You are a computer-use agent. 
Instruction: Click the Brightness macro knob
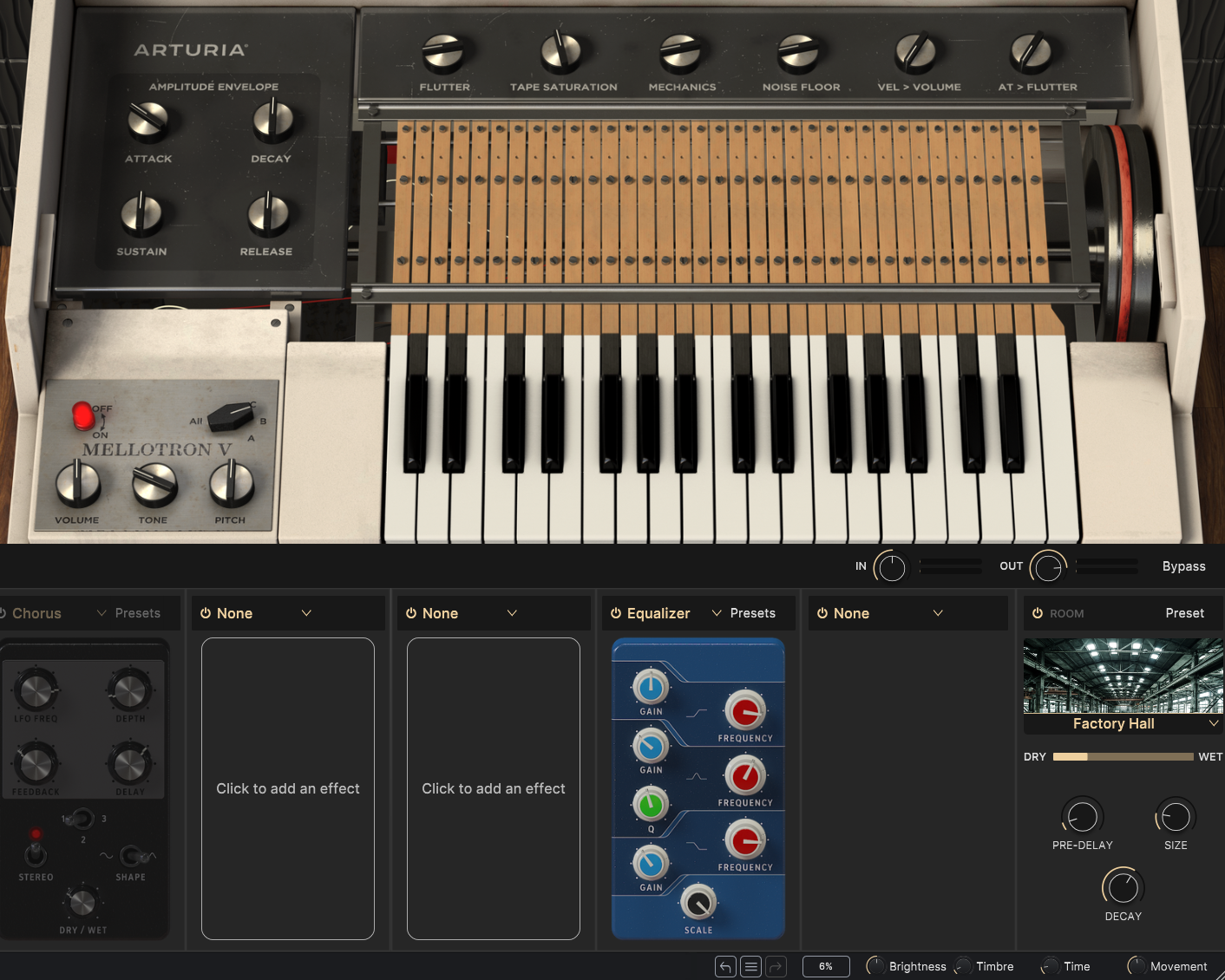875,966
